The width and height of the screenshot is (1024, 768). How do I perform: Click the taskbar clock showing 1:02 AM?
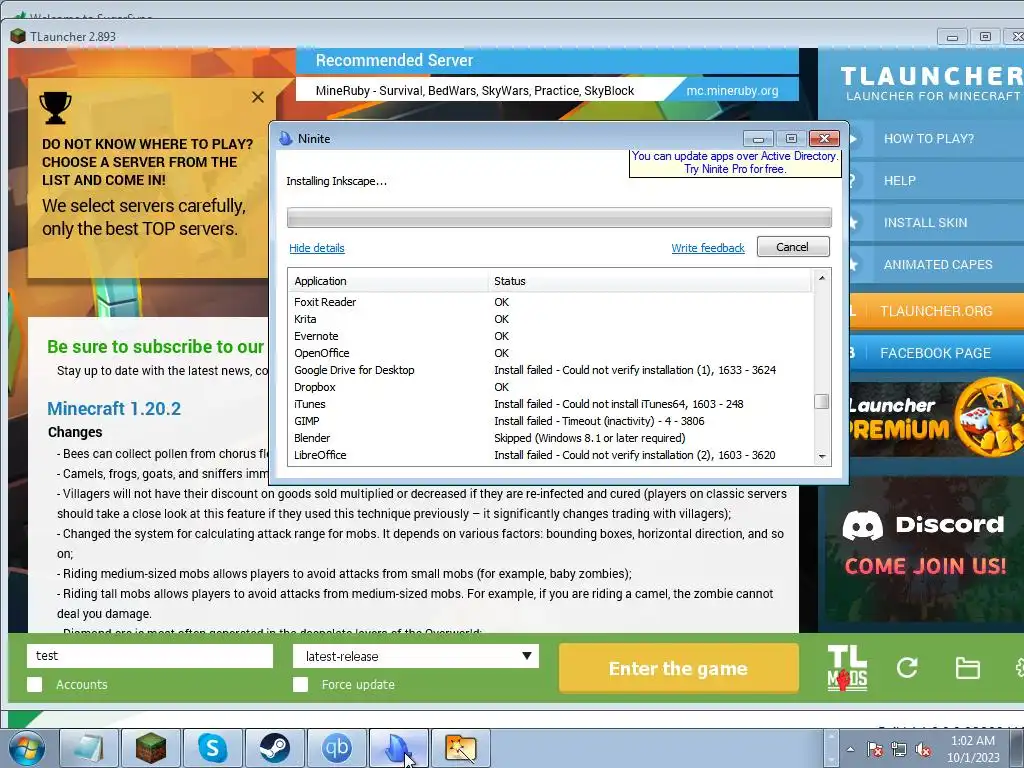[973, 748]
